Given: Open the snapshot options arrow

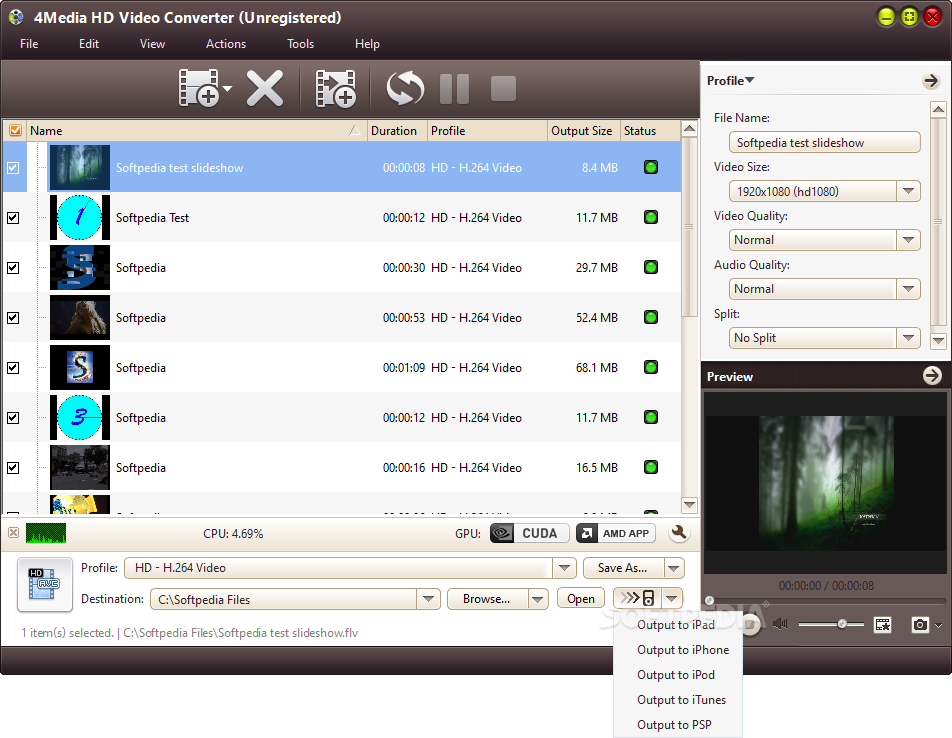Looking at the screenshot, I should 939,625.
